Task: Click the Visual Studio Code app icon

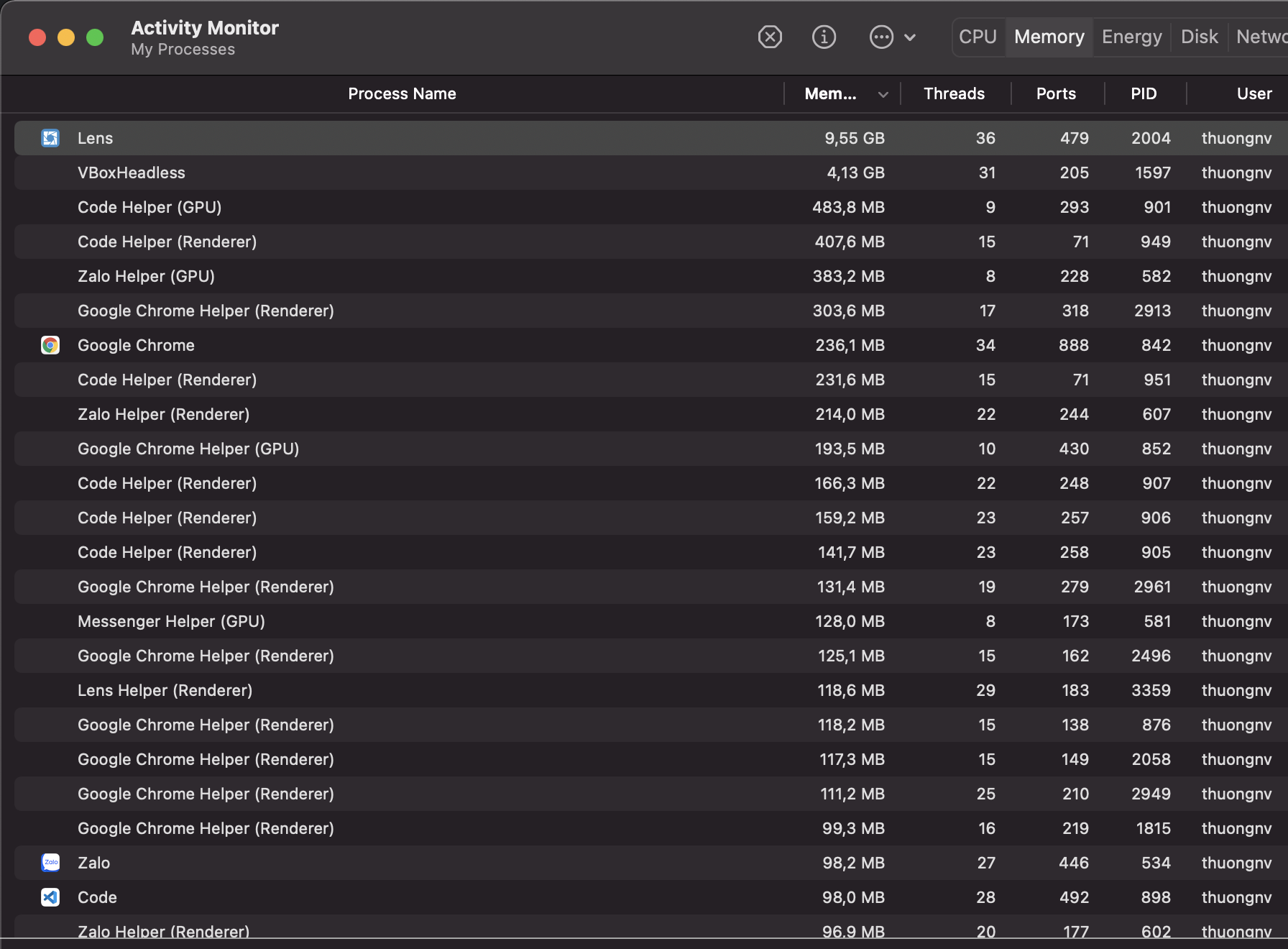Action: pos(50,897)
